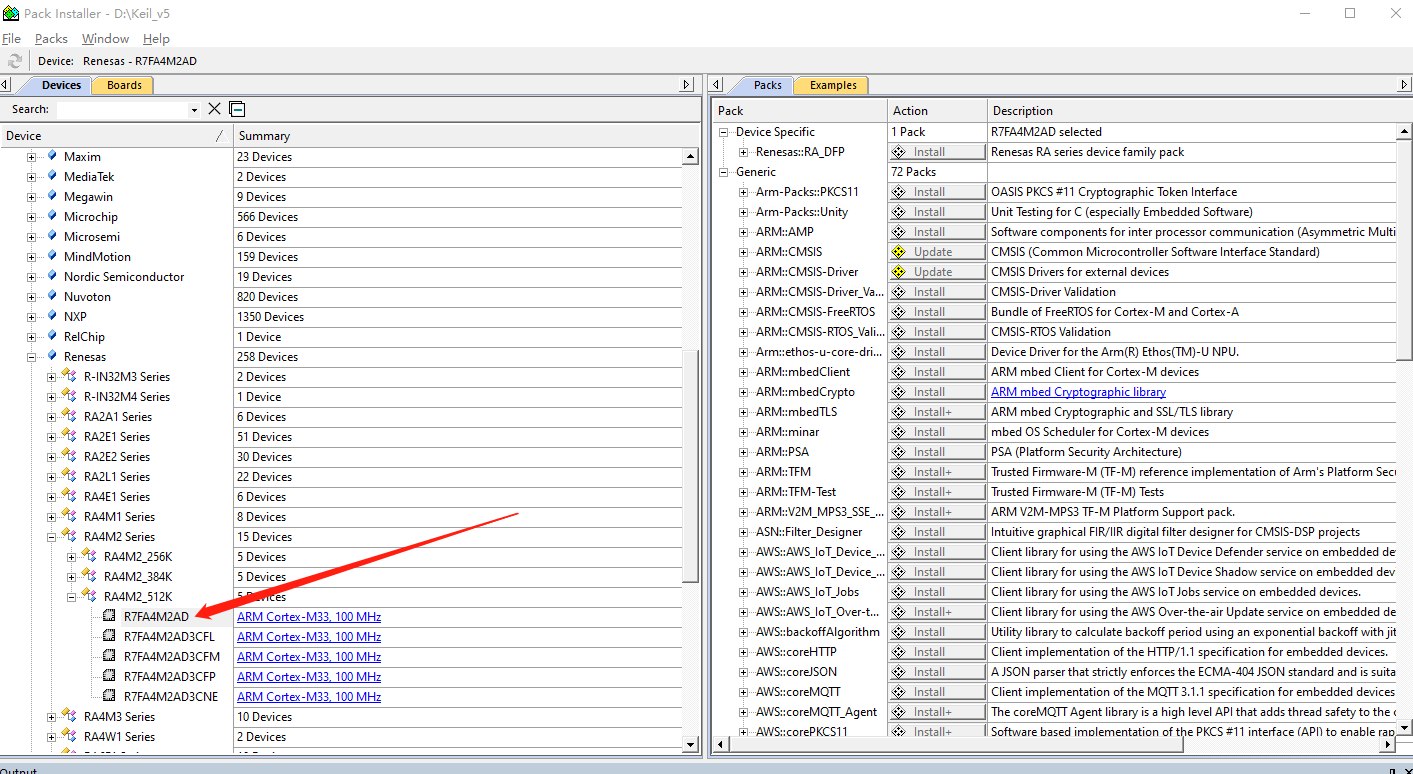Click the left tab-scroll arrow beside Devices tab

(x=6, y=85)
